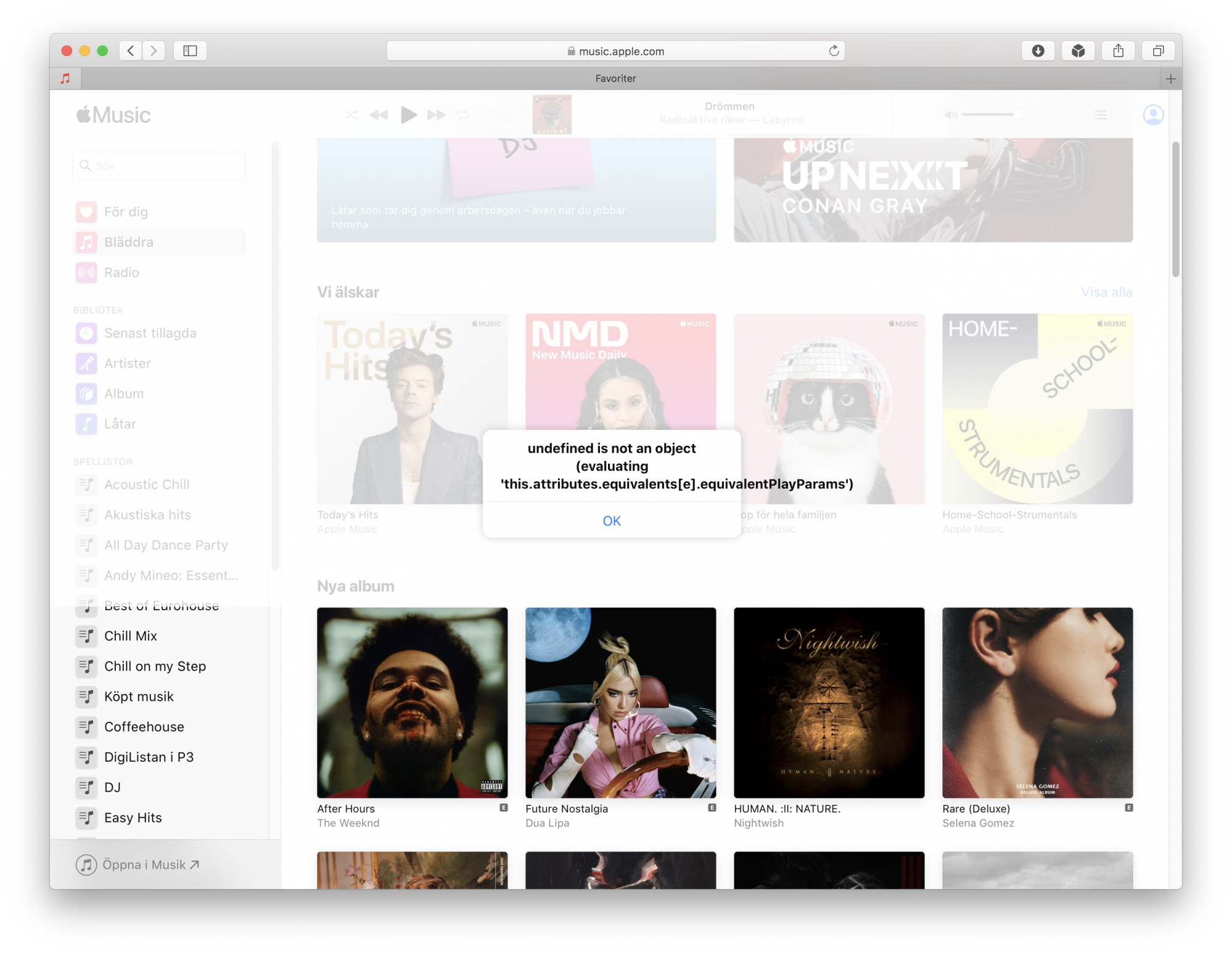Click OK in the error dialog

tap(611, 521)
